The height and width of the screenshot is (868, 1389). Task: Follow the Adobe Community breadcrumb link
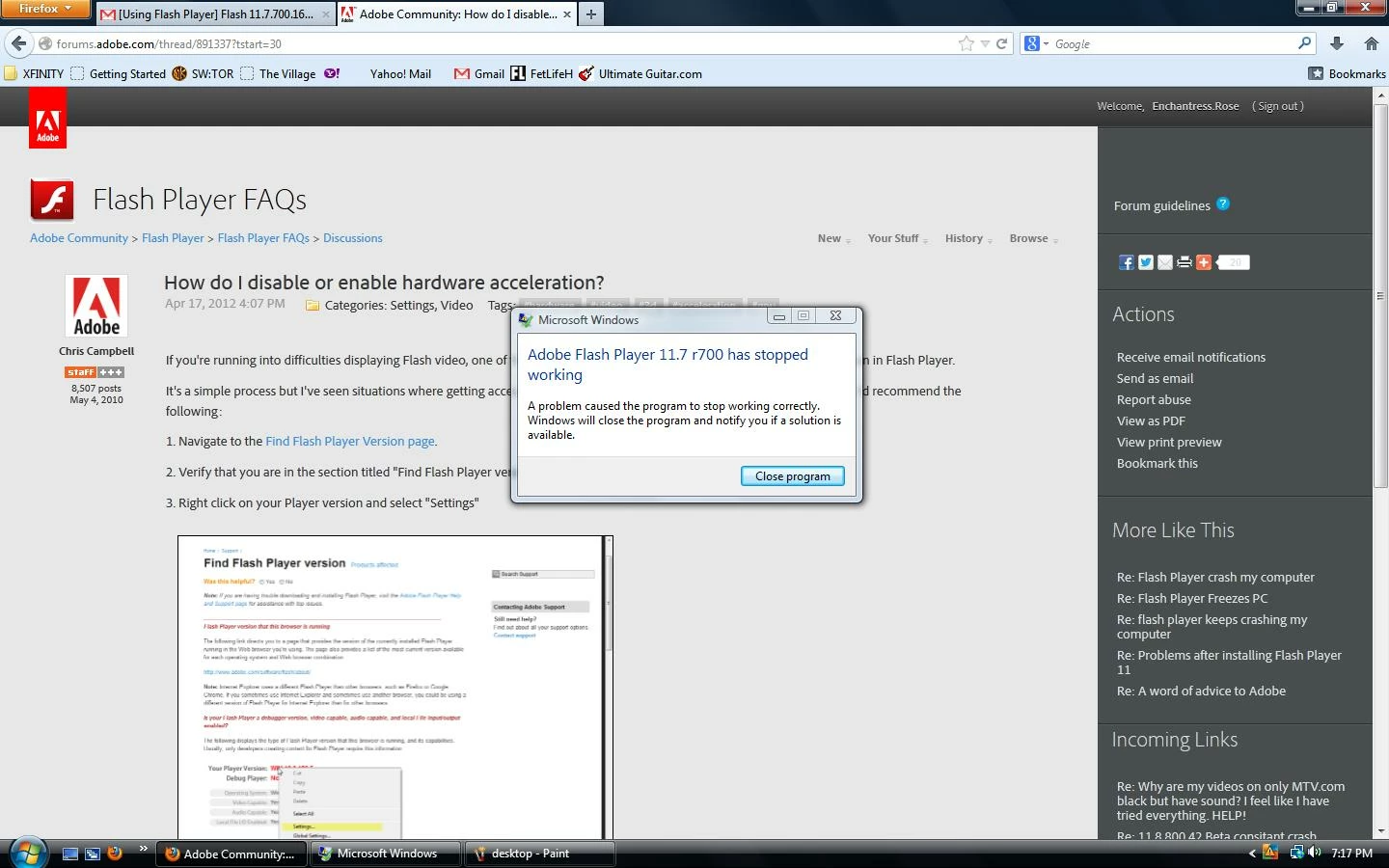[79, 238]
